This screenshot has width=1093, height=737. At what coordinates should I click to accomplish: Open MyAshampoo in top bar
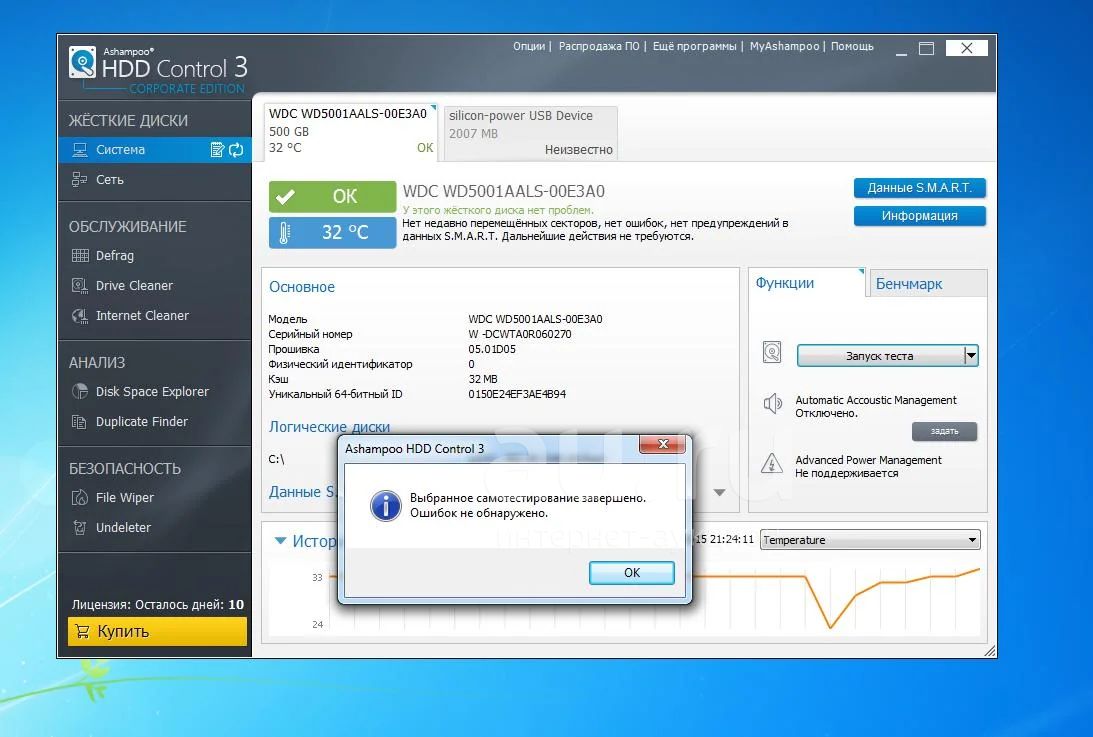point(784,46)
